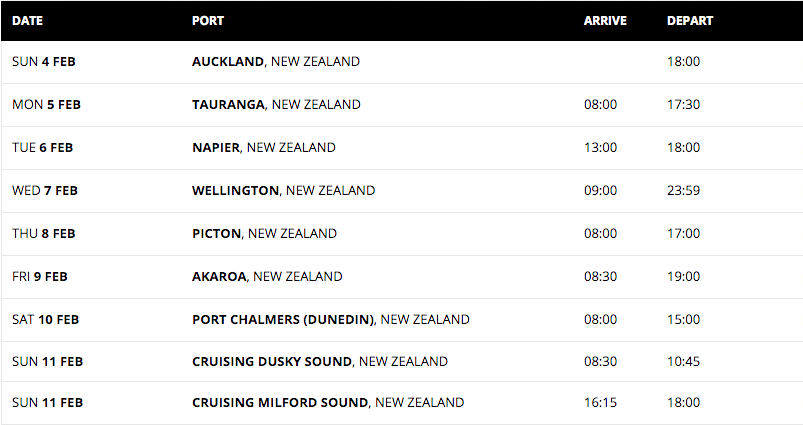Image resolution: width=803 pixels, height=425 pixels.
Task: Click the PORT column header
Action: [208, 21]
